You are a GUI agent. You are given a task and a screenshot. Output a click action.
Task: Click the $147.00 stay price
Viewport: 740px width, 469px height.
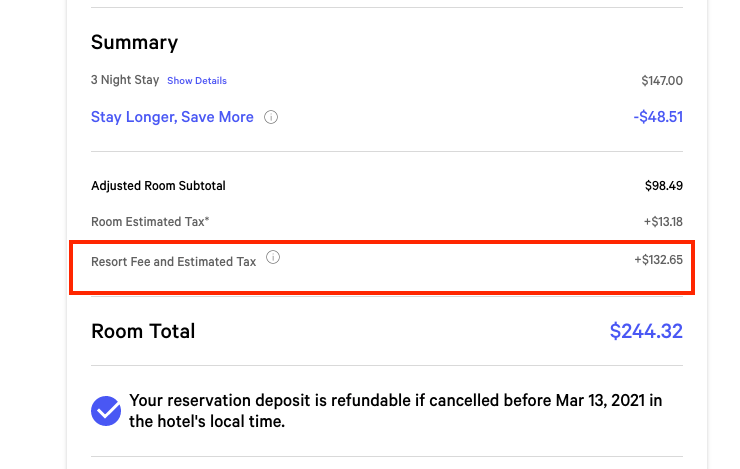[662, 81]
